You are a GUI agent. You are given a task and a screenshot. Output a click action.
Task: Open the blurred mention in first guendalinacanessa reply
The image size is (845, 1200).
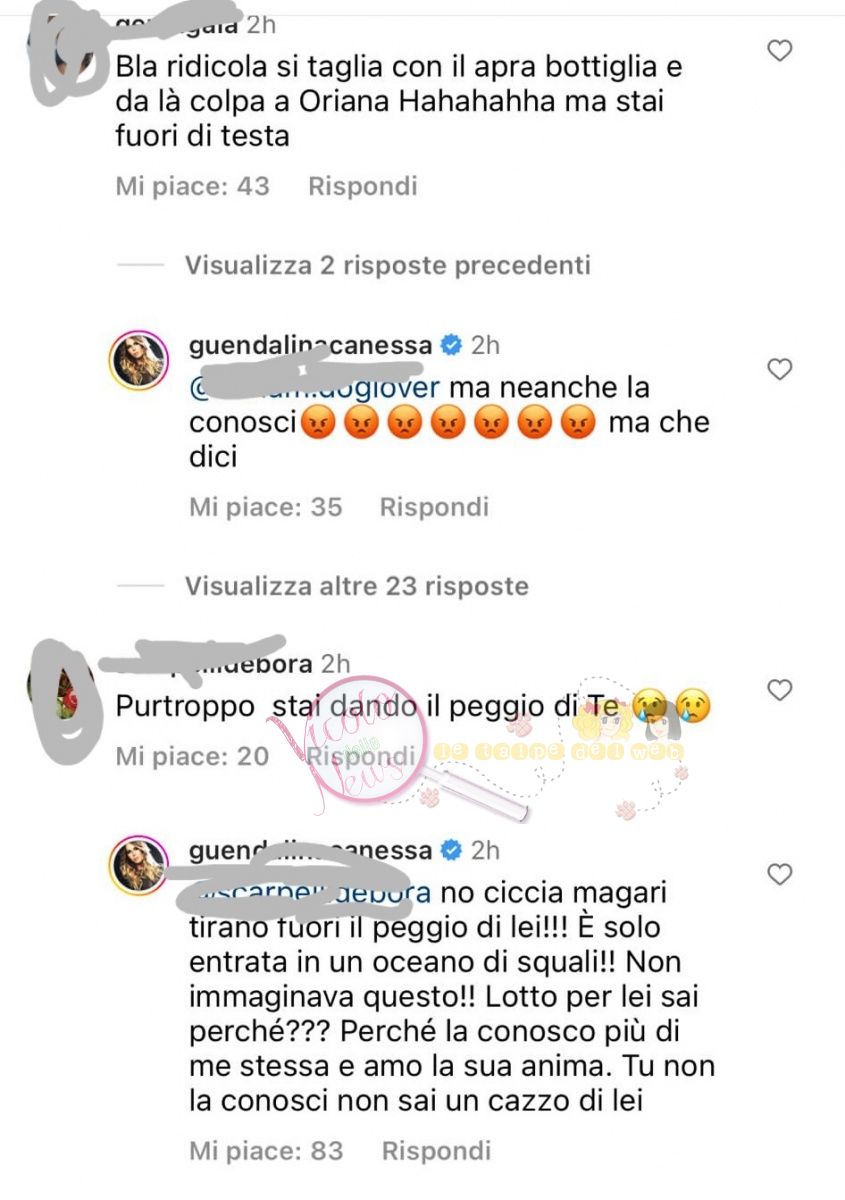(315, 388)
